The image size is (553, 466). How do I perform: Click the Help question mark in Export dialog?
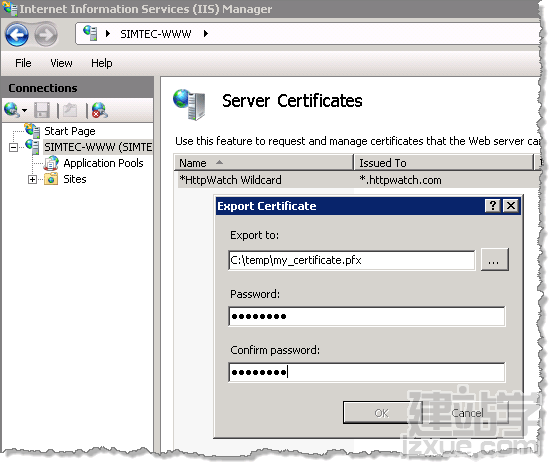click(x=493, y=205)
